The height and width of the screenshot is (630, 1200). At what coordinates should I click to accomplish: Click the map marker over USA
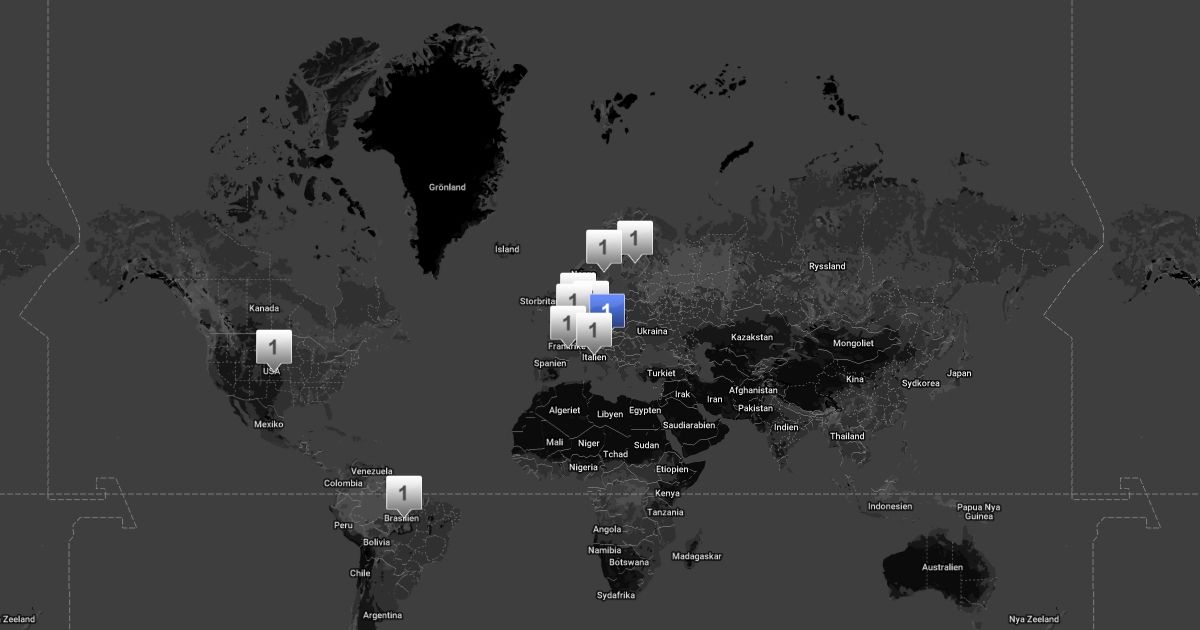point(273,347)
